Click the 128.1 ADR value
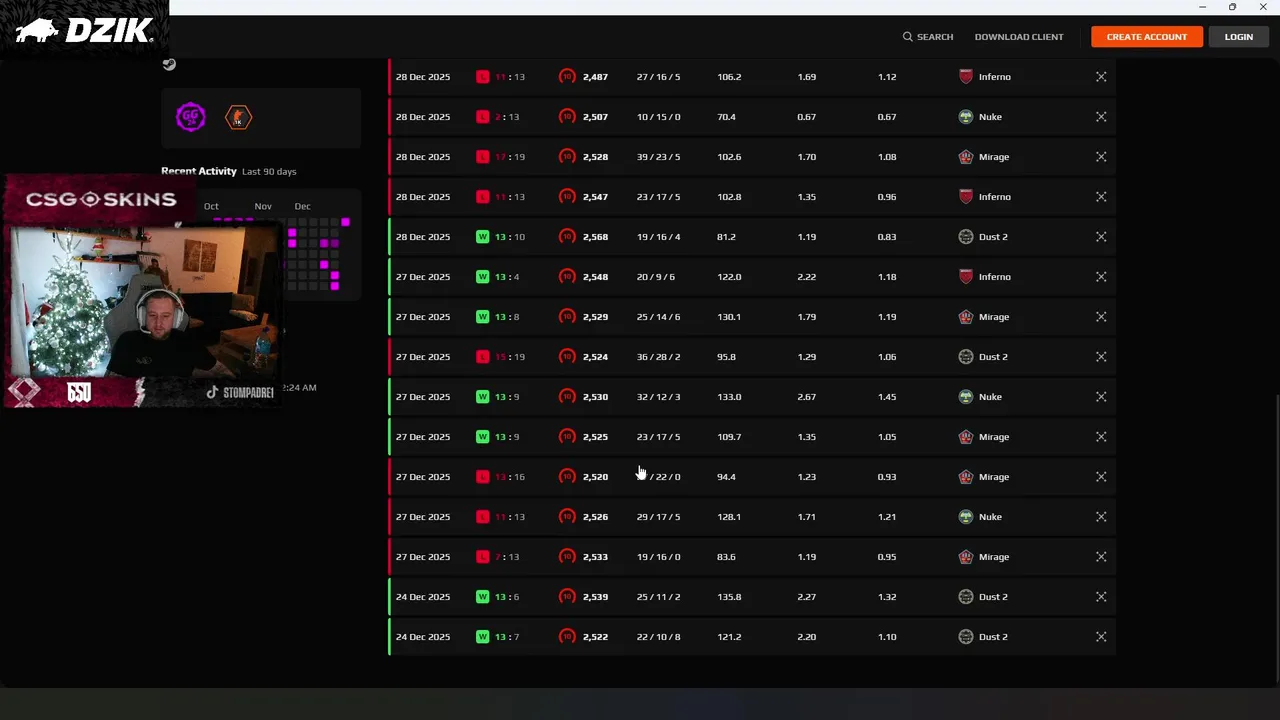Screen dimensions: 1280x720 [729, 517]
